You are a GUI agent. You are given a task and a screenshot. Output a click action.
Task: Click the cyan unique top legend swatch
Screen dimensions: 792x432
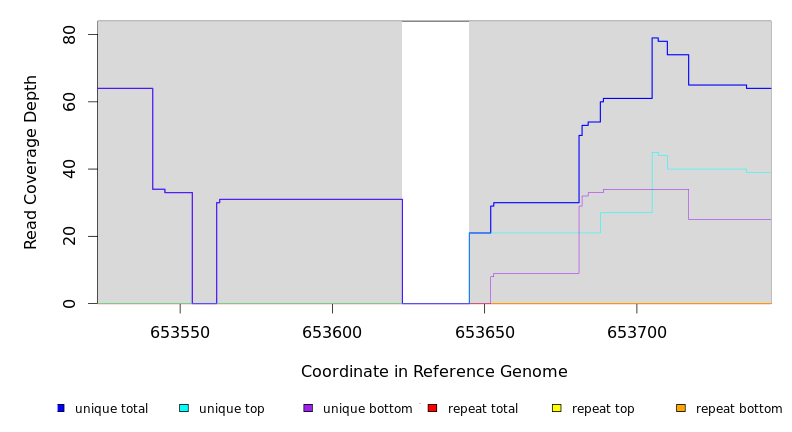coord(184,408)
